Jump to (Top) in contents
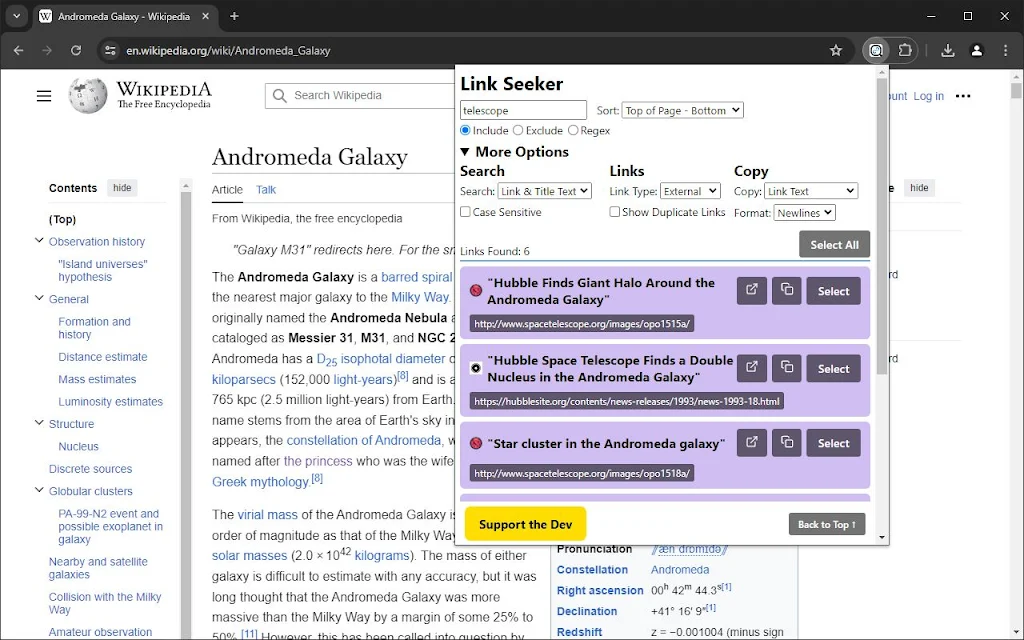 point(62,219)
